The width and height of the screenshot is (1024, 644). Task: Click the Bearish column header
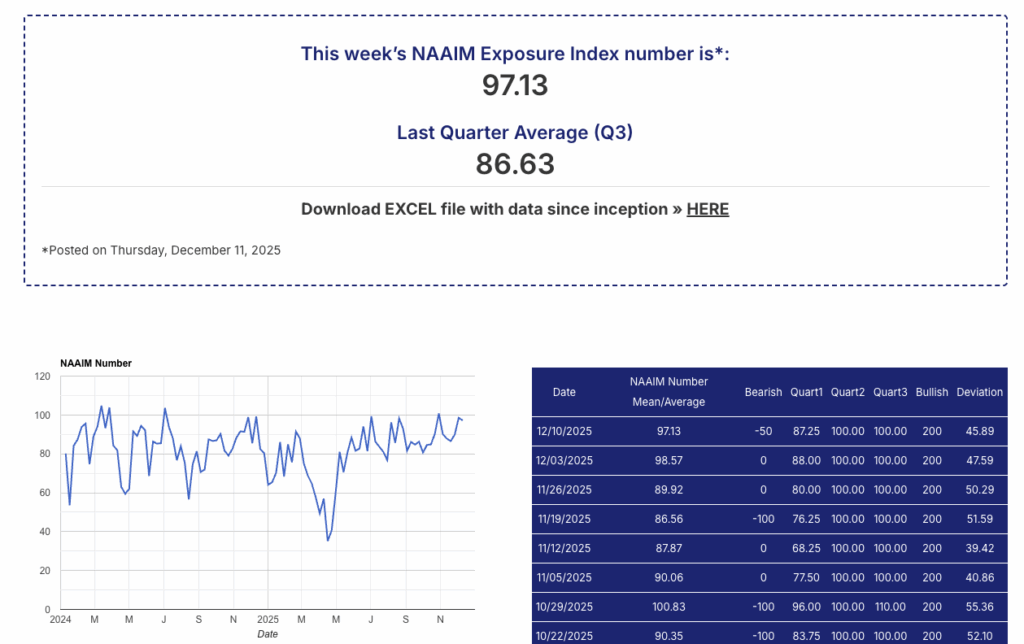[x=763, y=392]
